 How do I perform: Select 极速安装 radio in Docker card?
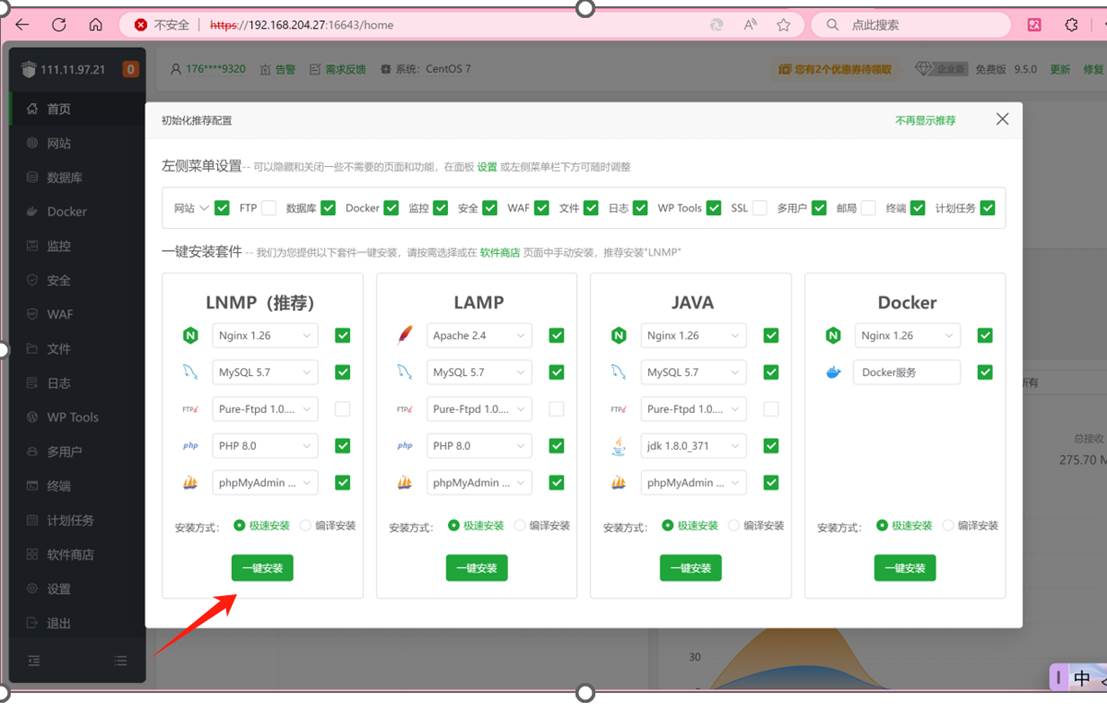coord(882,525)
